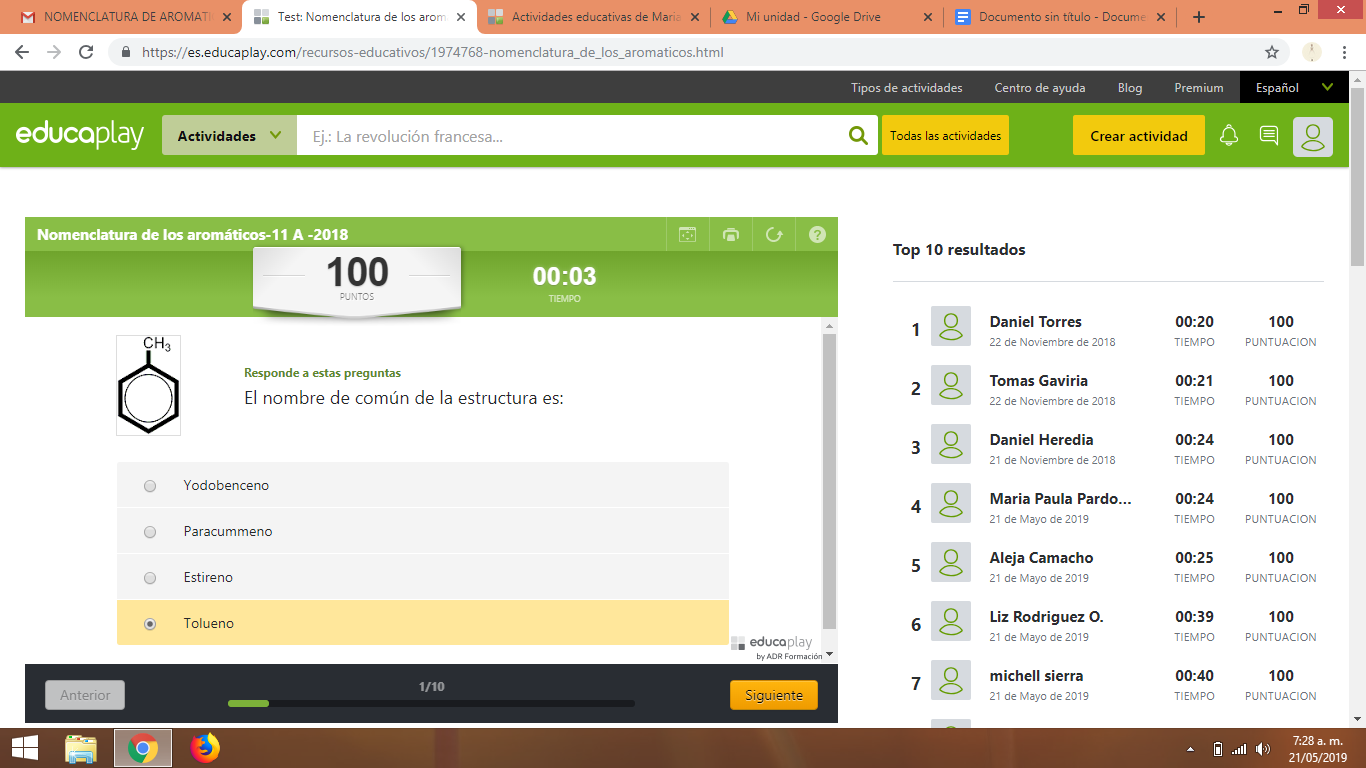Open Premium menu item
The width and height of the screenshot is (1366, 768).
coord(1199,88)
